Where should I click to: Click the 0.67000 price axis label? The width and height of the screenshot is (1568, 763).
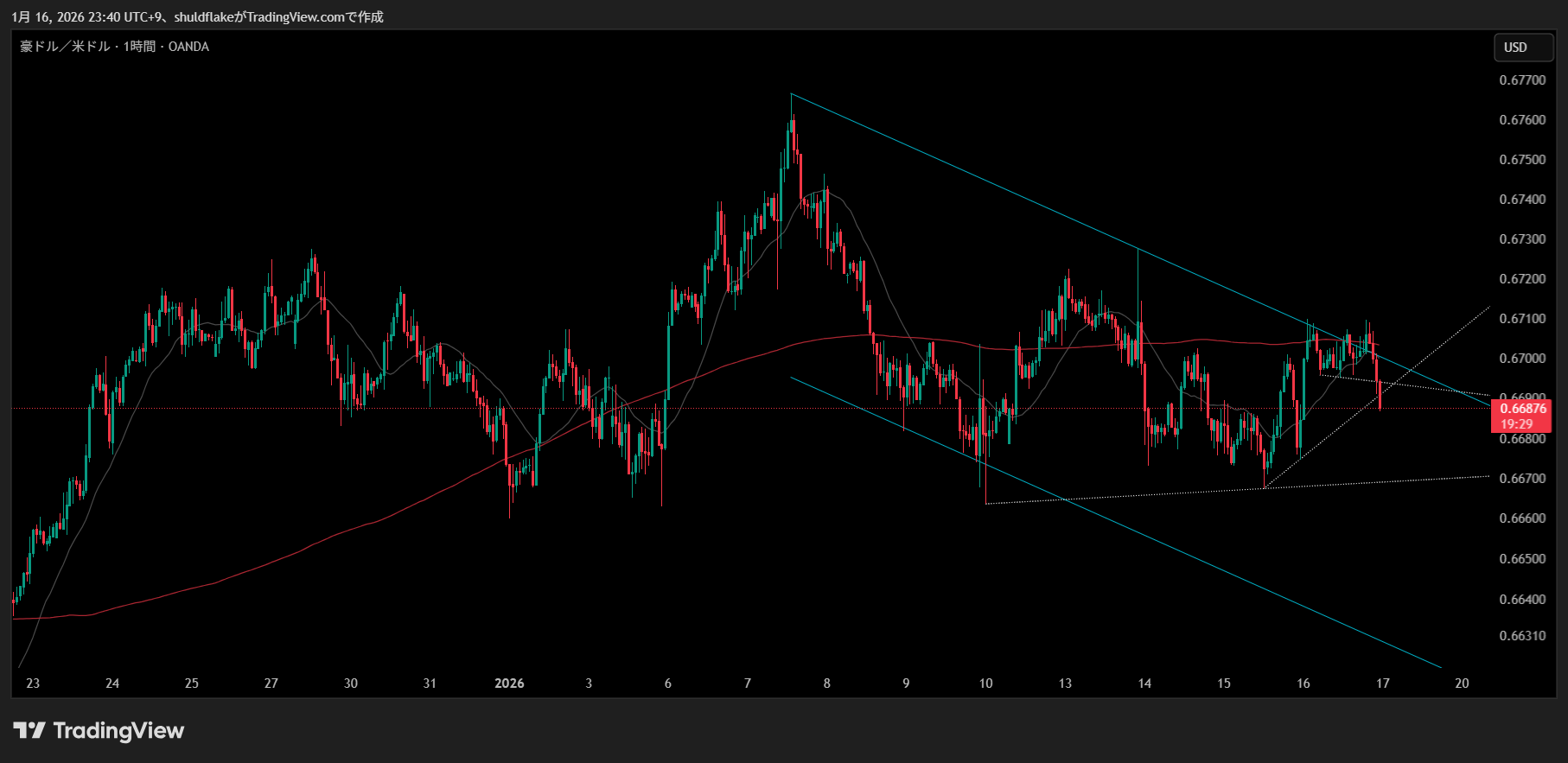coord(1522,359)
